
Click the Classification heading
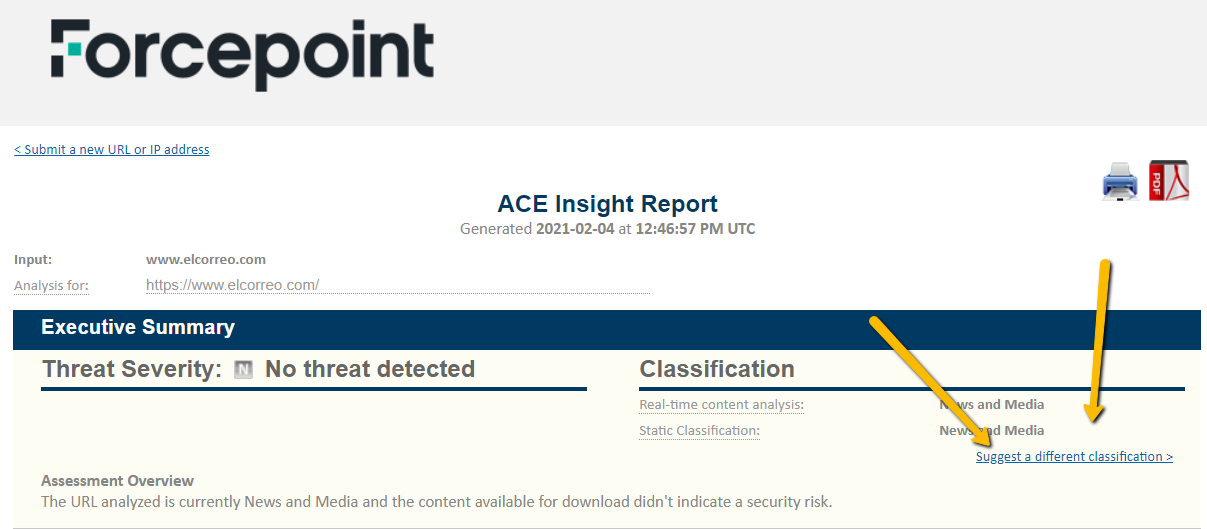coord(717,369)
